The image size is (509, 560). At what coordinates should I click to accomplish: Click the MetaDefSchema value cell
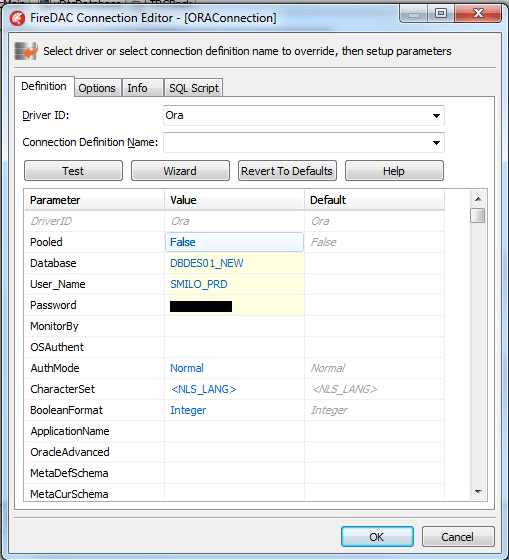tap(234, 473)
